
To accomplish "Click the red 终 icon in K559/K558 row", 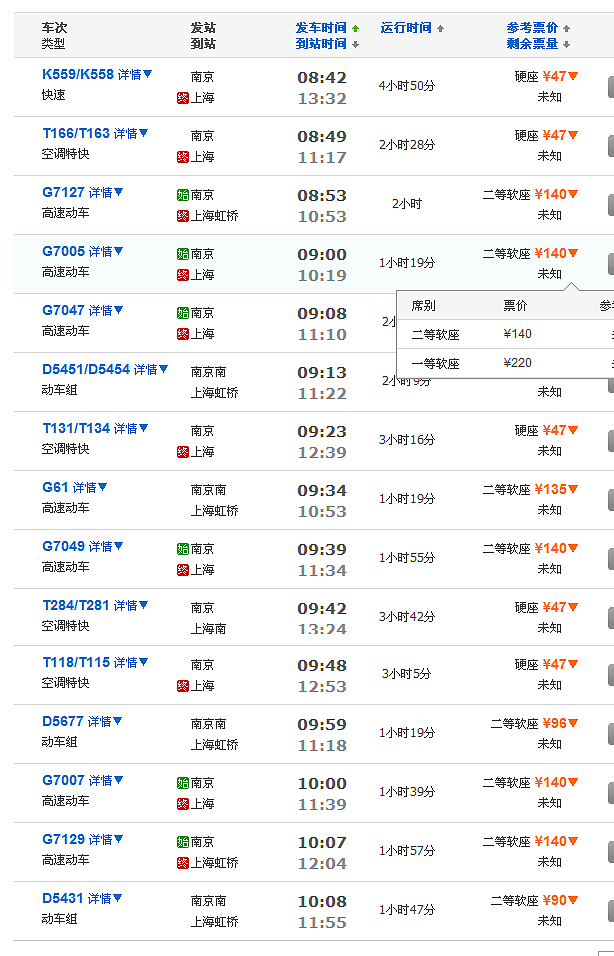I will pos(182,98).
